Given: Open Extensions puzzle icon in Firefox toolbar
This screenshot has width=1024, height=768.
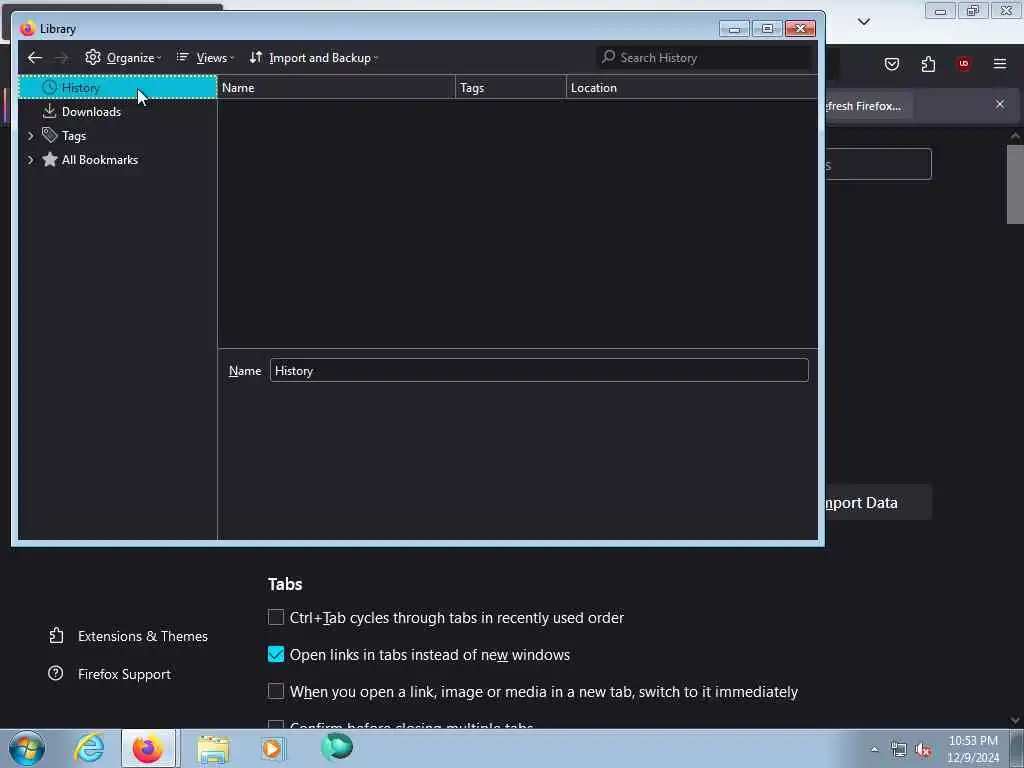Looking at the screenshot, I should 928,63.
